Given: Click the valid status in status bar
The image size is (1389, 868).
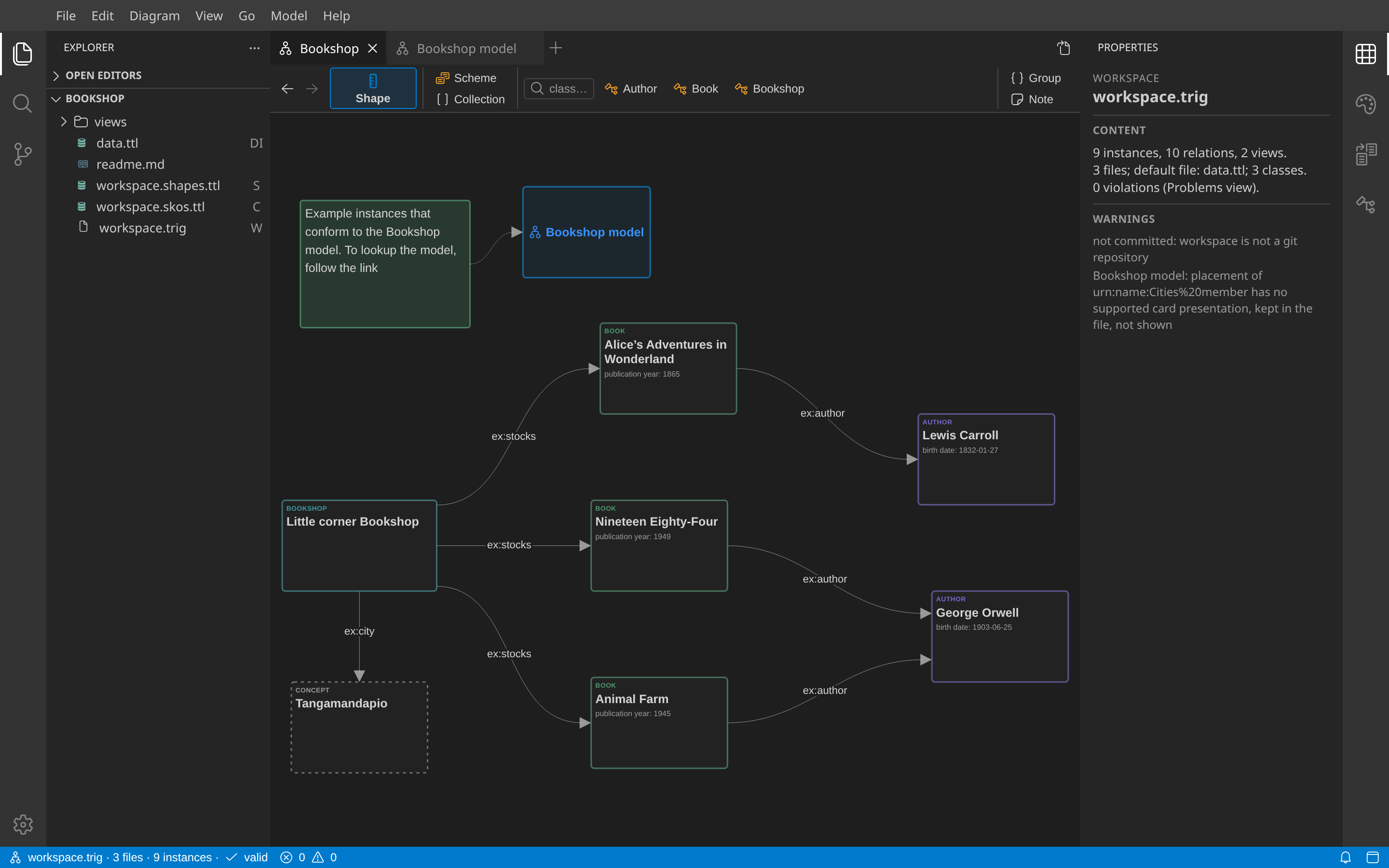Looking at the screenshot, I should pos(247,857).
